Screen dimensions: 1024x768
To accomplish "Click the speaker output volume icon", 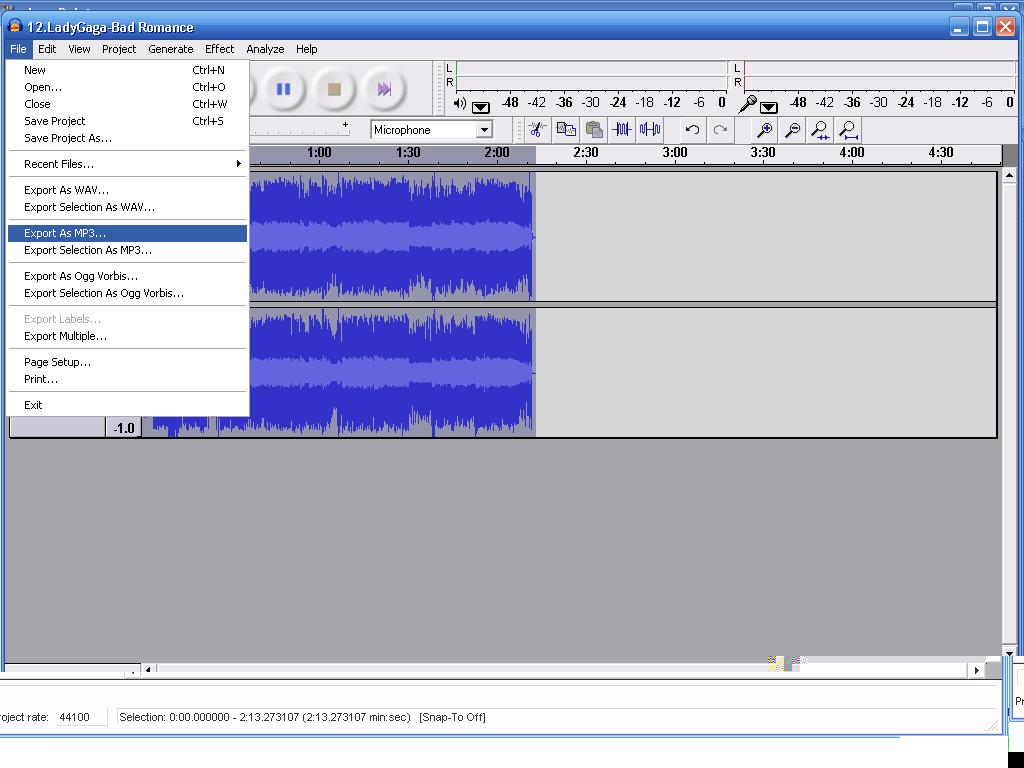I will pos(460,103).
